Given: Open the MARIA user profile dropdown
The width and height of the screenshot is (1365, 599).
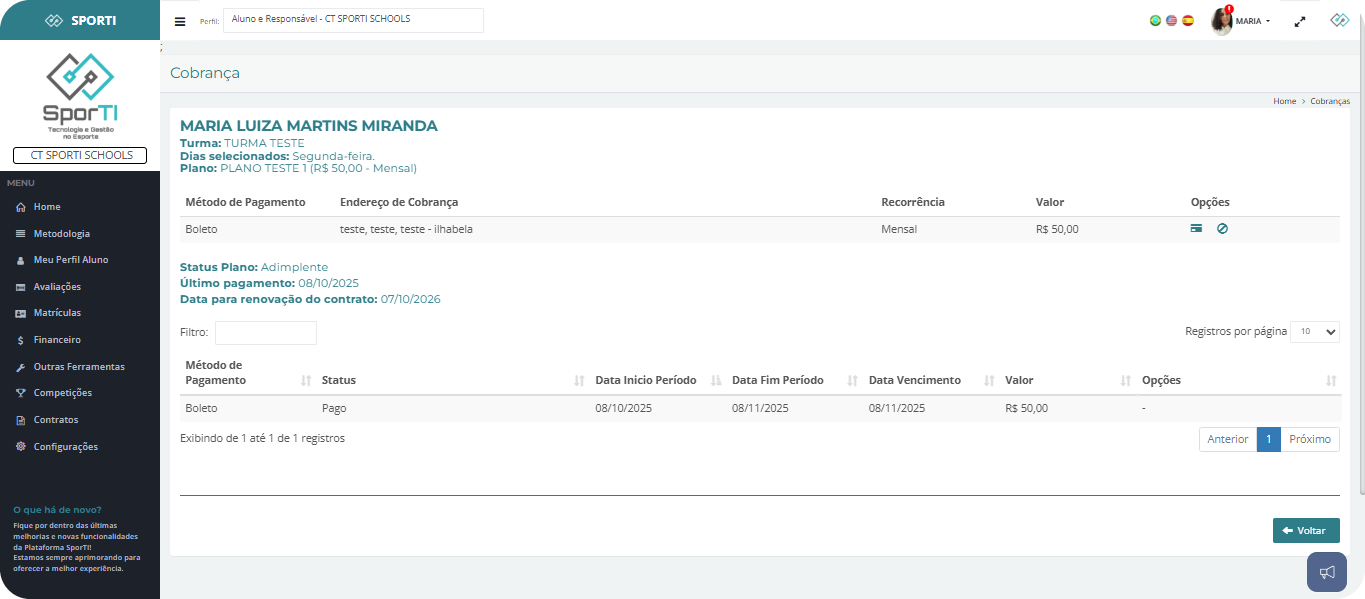Looking at the screenshot, I should click(x=1242, y=21).
